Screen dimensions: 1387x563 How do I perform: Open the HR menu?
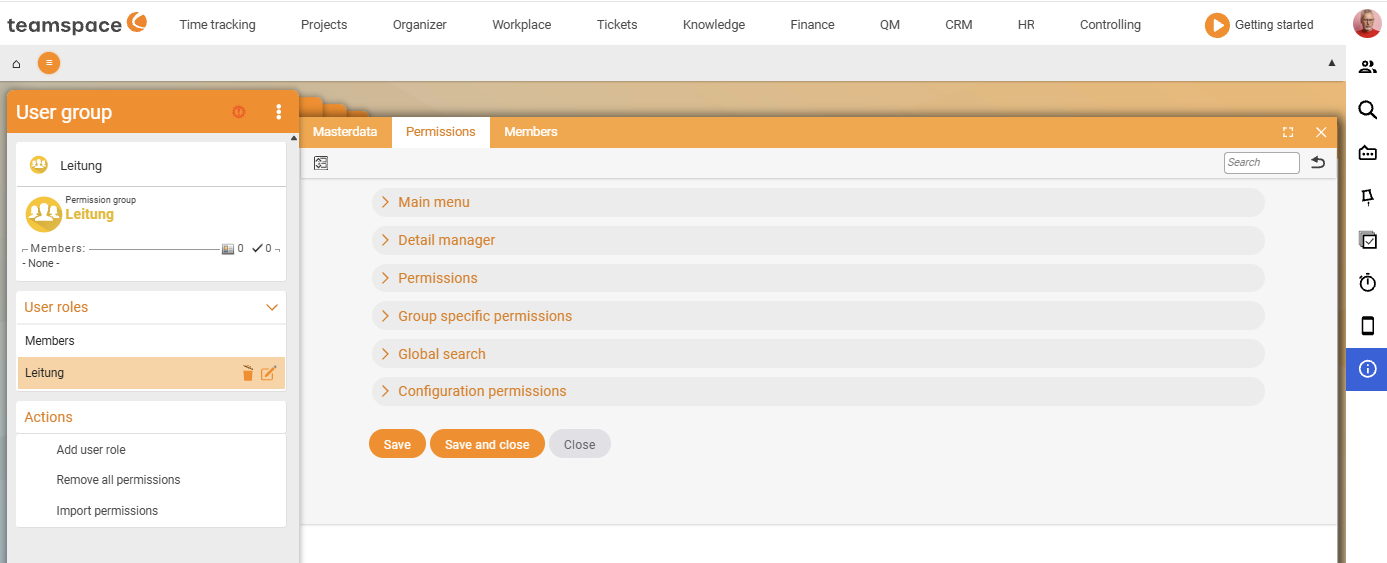(x=1026, y=25)
